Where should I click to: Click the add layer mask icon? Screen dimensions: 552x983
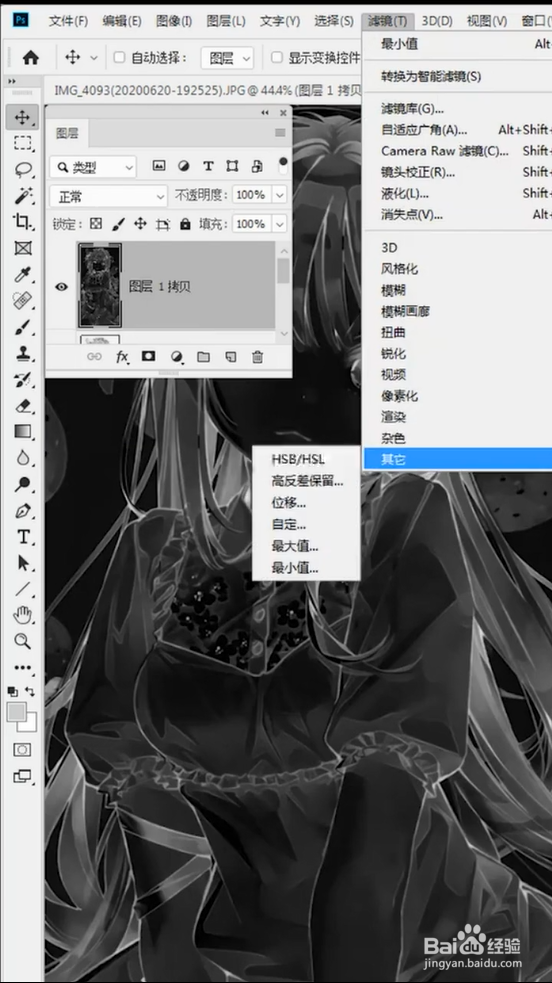148,357
